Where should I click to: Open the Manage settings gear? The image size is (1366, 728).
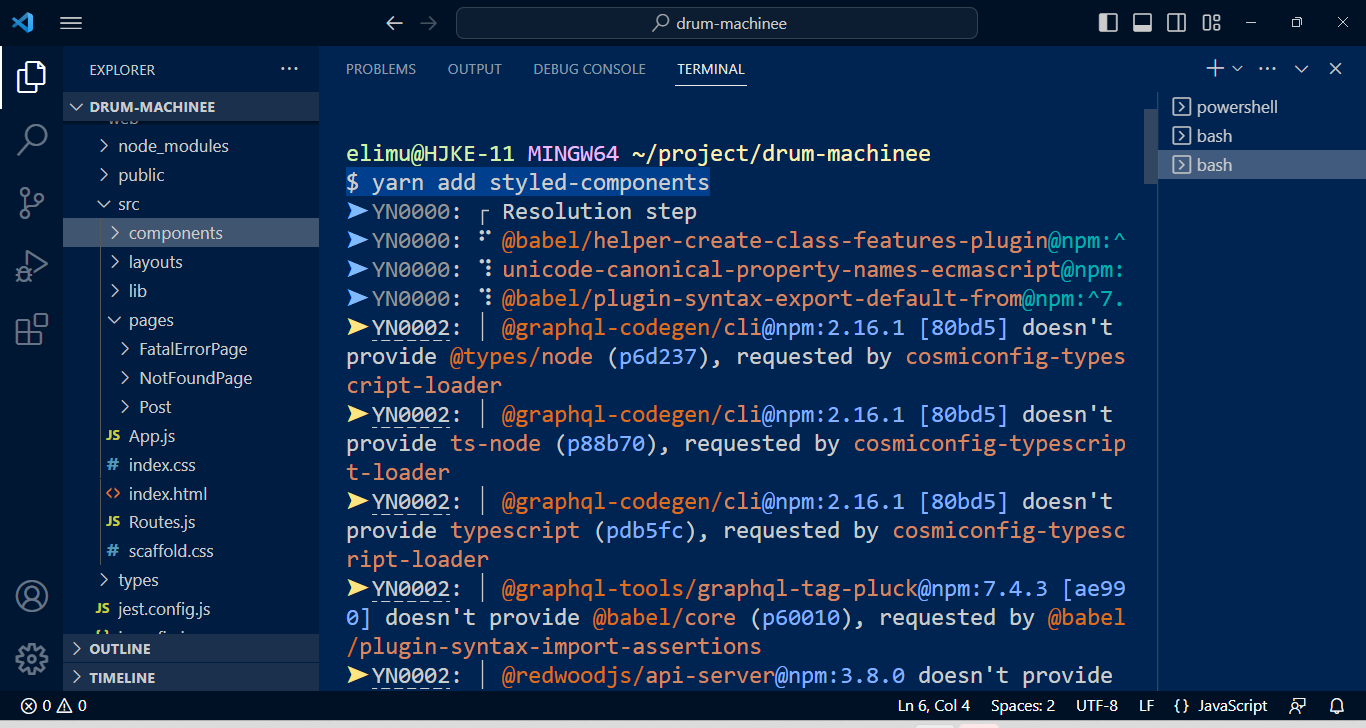pyautogui.click(x=31, y=659)
